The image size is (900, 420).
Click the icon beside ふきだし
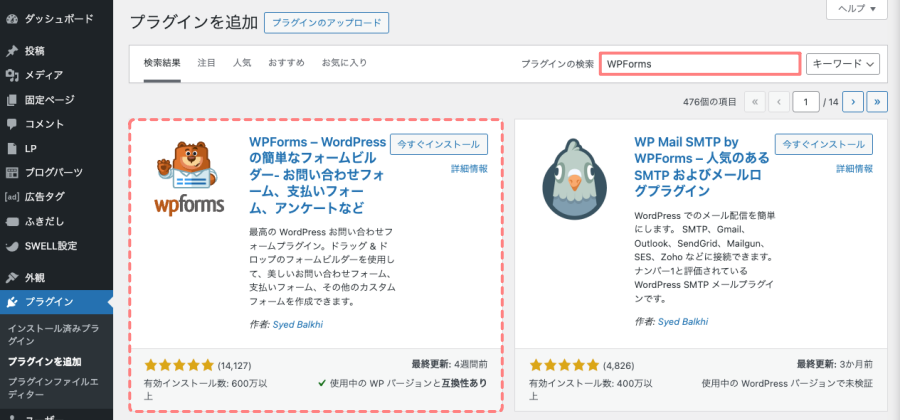pos(11,221)
